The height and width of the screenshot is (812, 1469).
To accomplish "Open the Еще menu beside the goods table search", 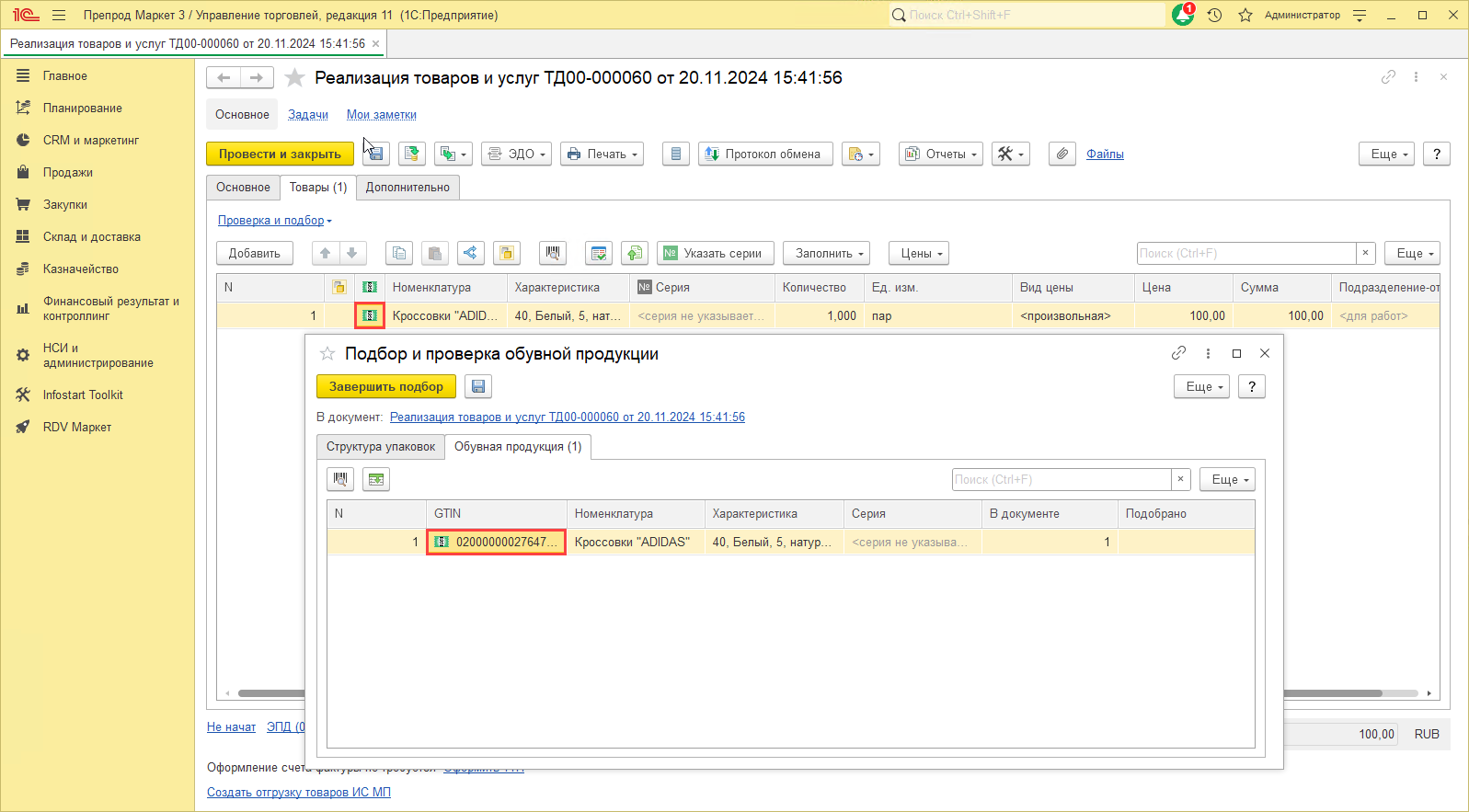I will (x=1413, y=254).
